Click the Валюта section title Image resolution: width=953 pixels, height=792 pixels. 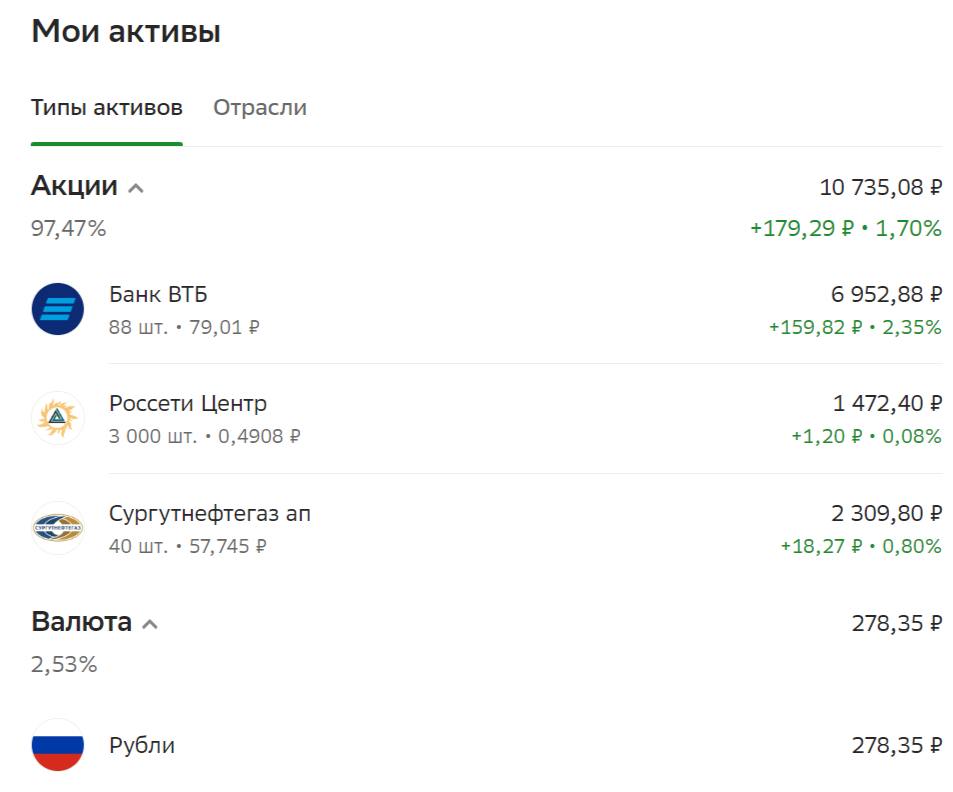click(82, 621)
